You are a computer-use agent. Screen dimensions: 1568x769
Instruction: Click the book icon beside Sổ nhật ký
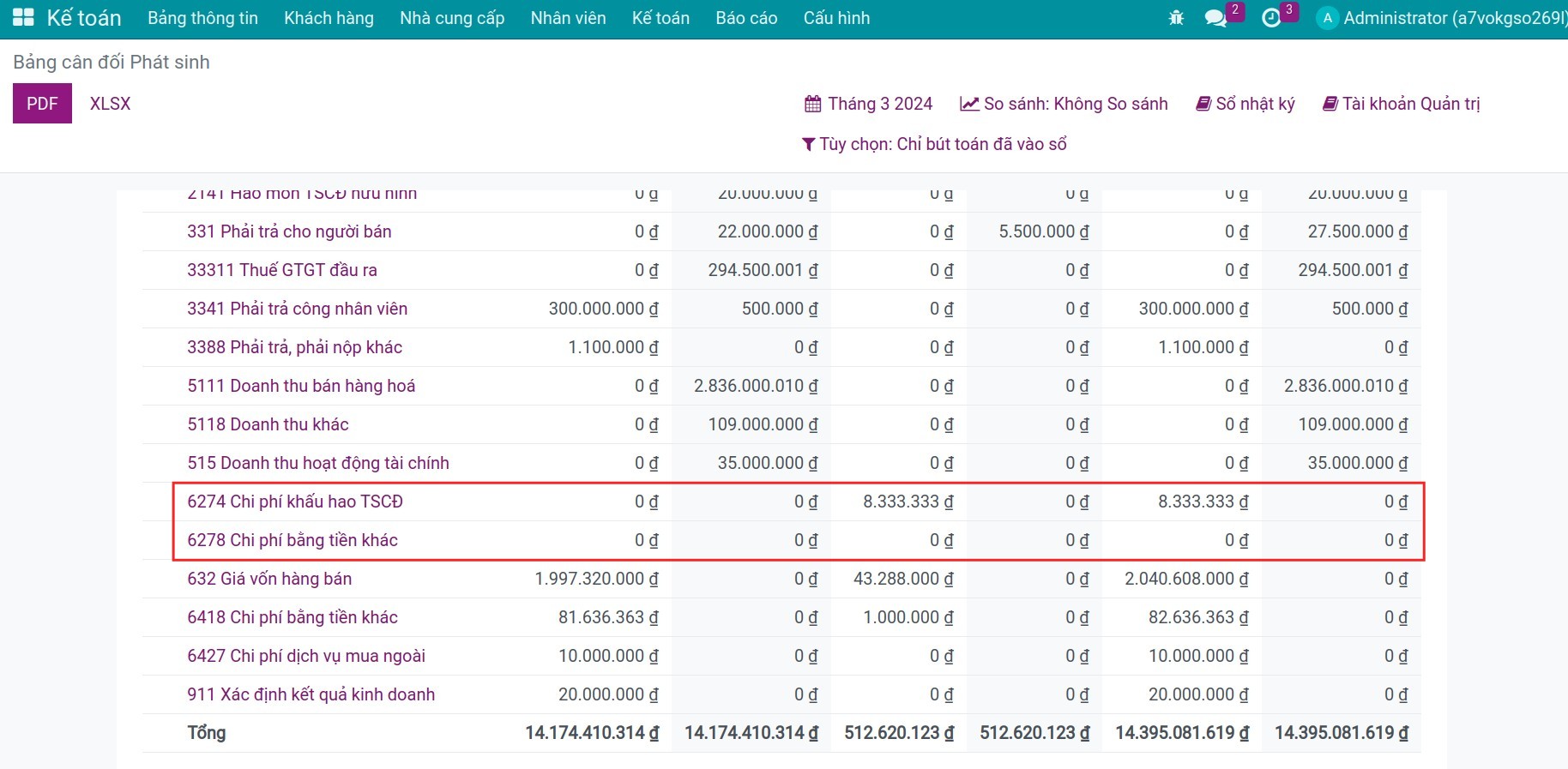tap(1203, 105)
